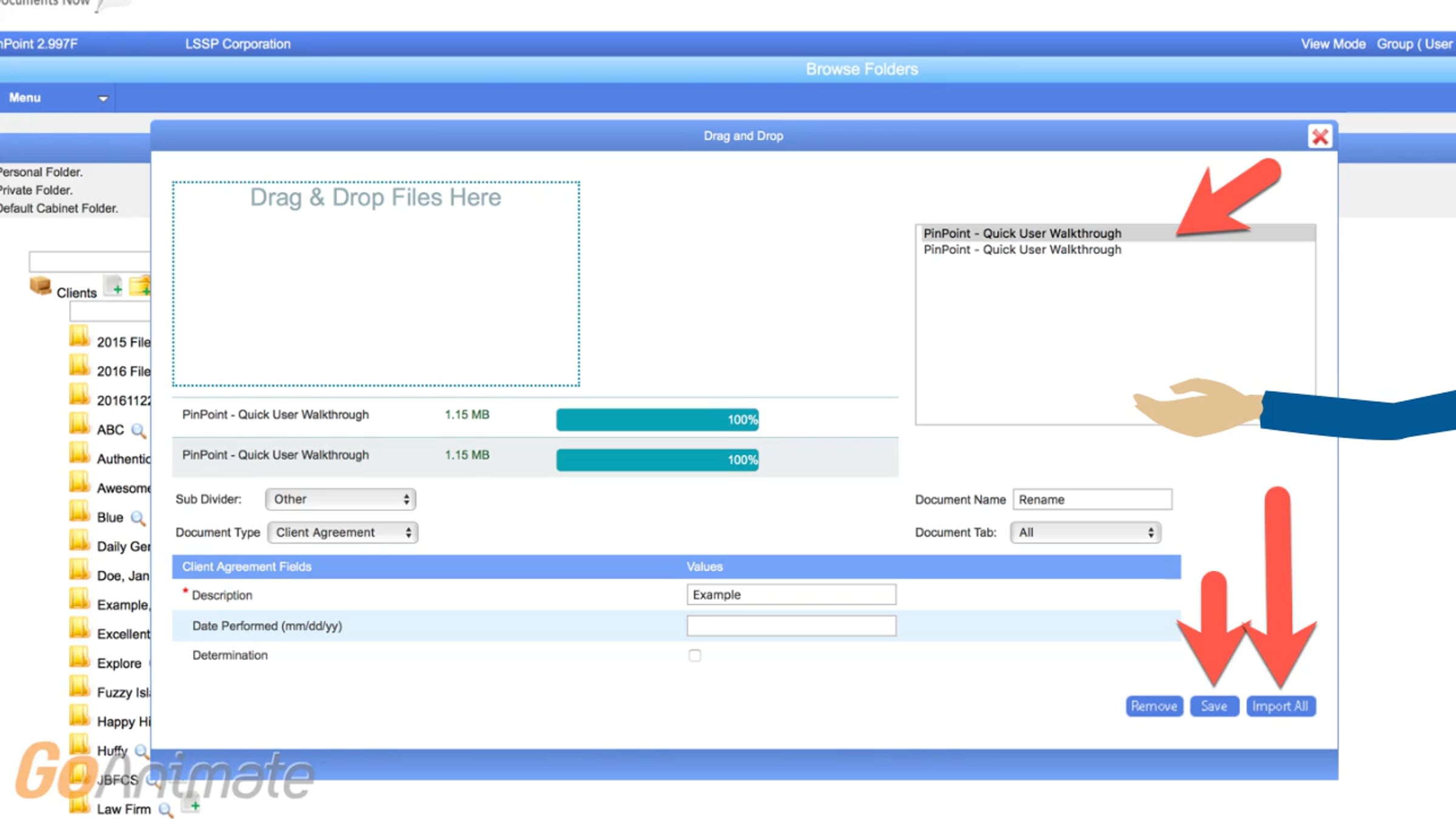This screenshot has width=1456, height=819.
Task: Click the Description value field
Action: coord(791,595)
